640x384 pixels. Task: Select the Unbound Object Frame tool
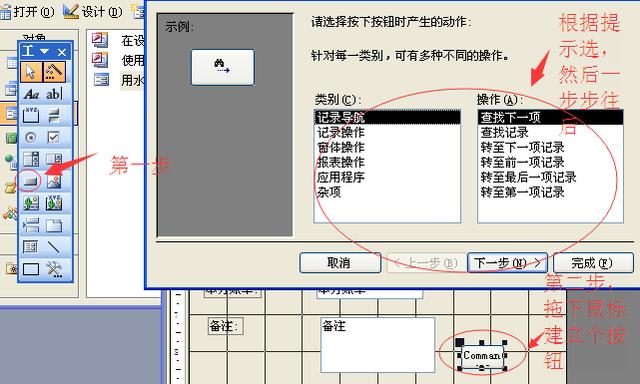pos(31,203)
